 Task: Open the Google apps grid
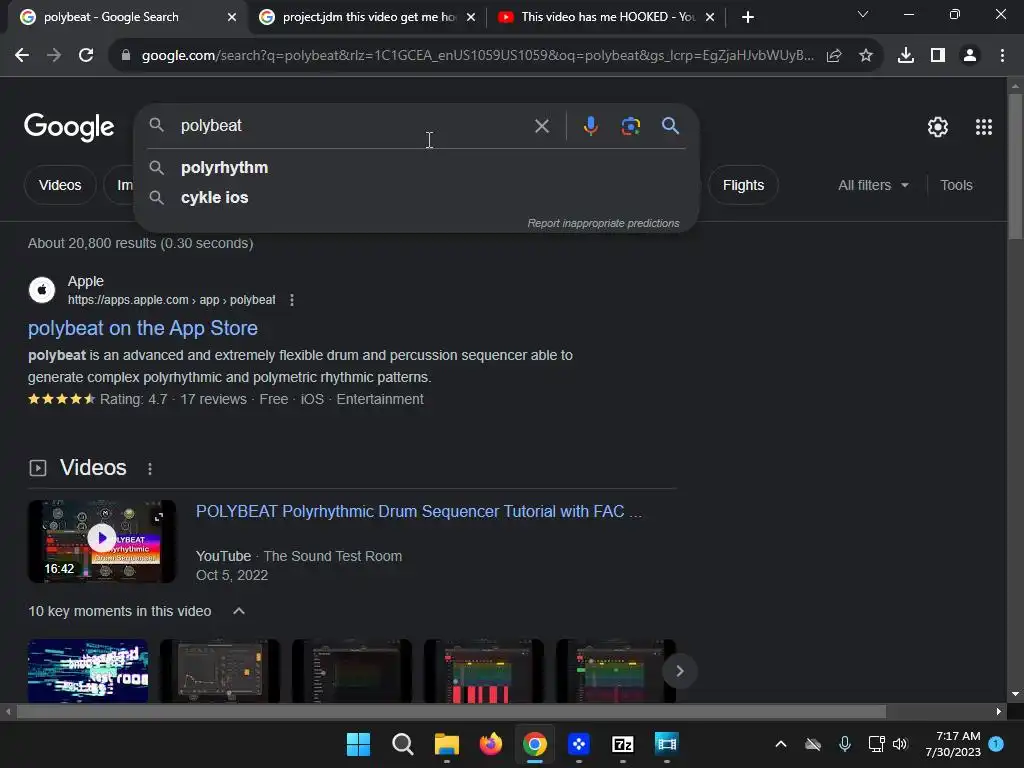984,127
